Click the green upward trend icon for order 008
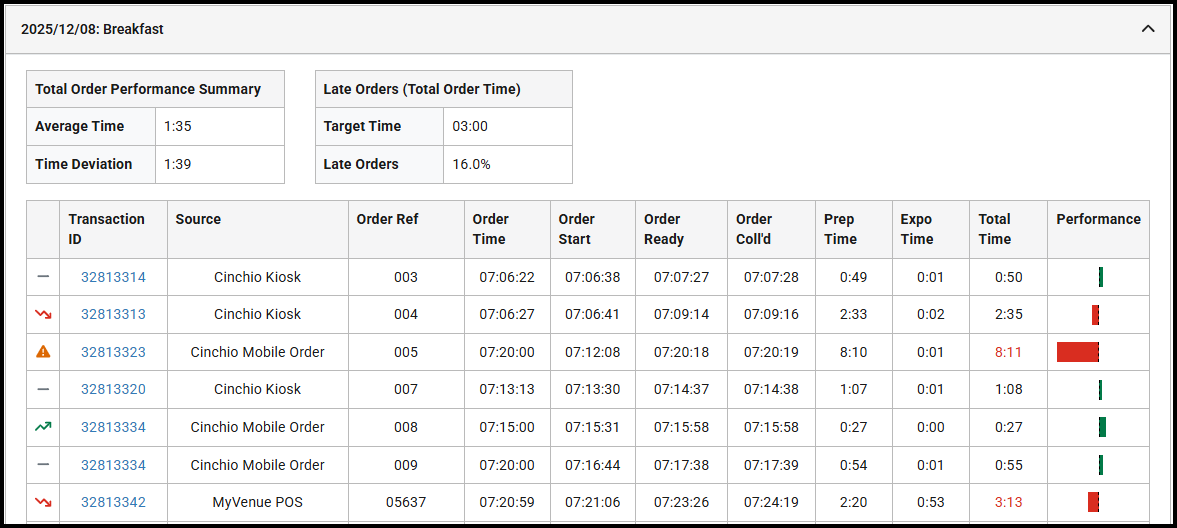 click(43, 427)
